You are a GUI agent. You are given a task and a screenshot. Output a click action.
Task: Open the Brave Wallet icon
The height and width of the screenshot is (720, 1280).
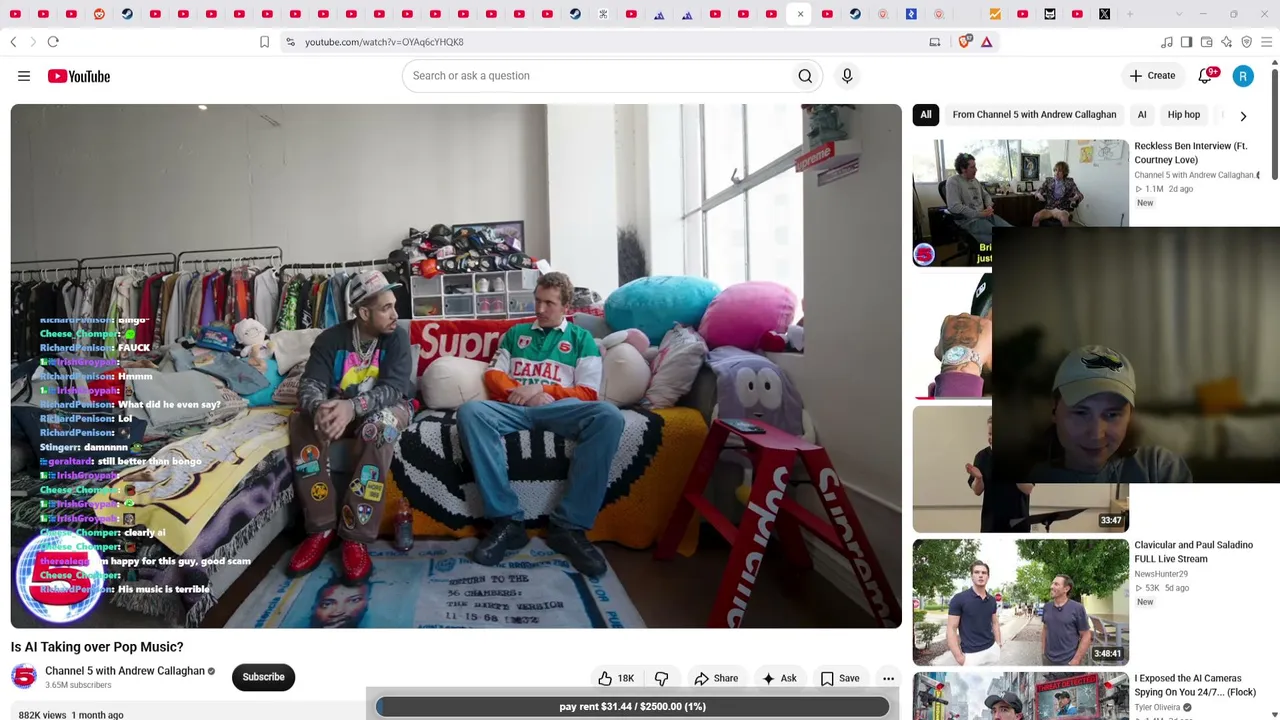pyautogui.click(x=1207, y=42)
